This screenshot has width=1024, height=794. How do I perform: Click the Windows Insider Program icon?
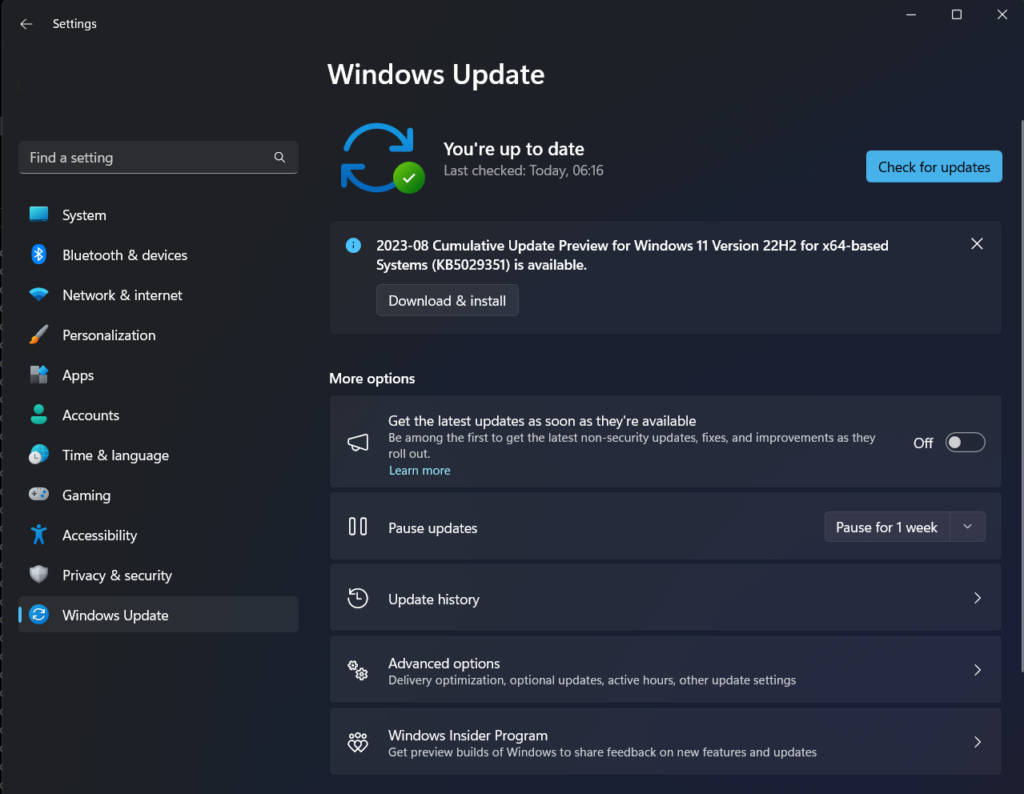357,742
